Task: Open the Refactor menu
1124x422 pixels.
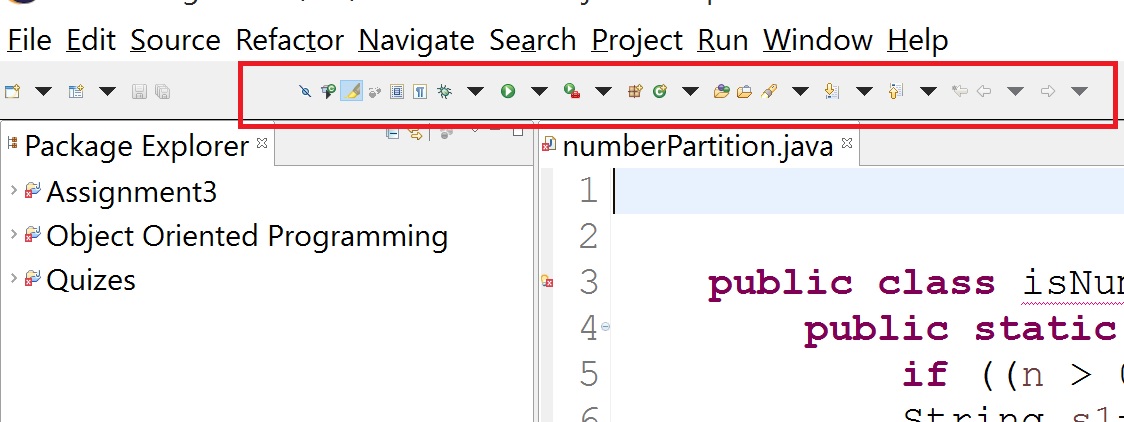Action: click(x=289, y=40)
